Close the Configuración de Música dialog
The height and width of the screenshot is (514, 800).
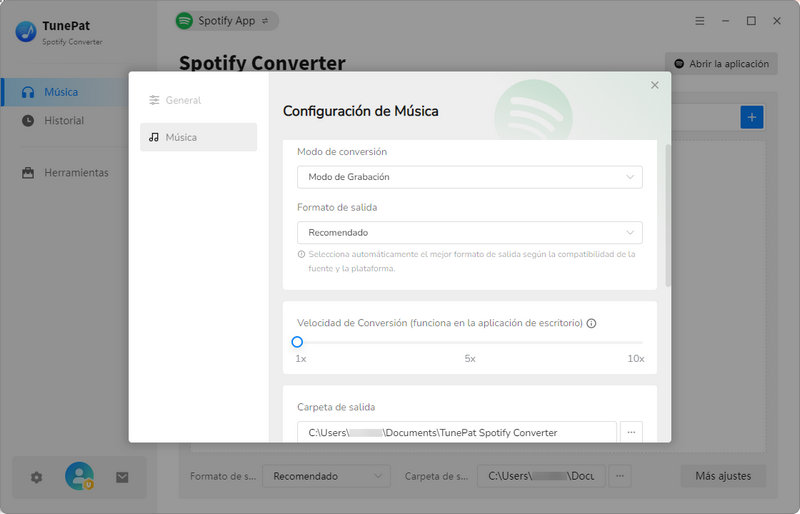[x=655, y=85]
